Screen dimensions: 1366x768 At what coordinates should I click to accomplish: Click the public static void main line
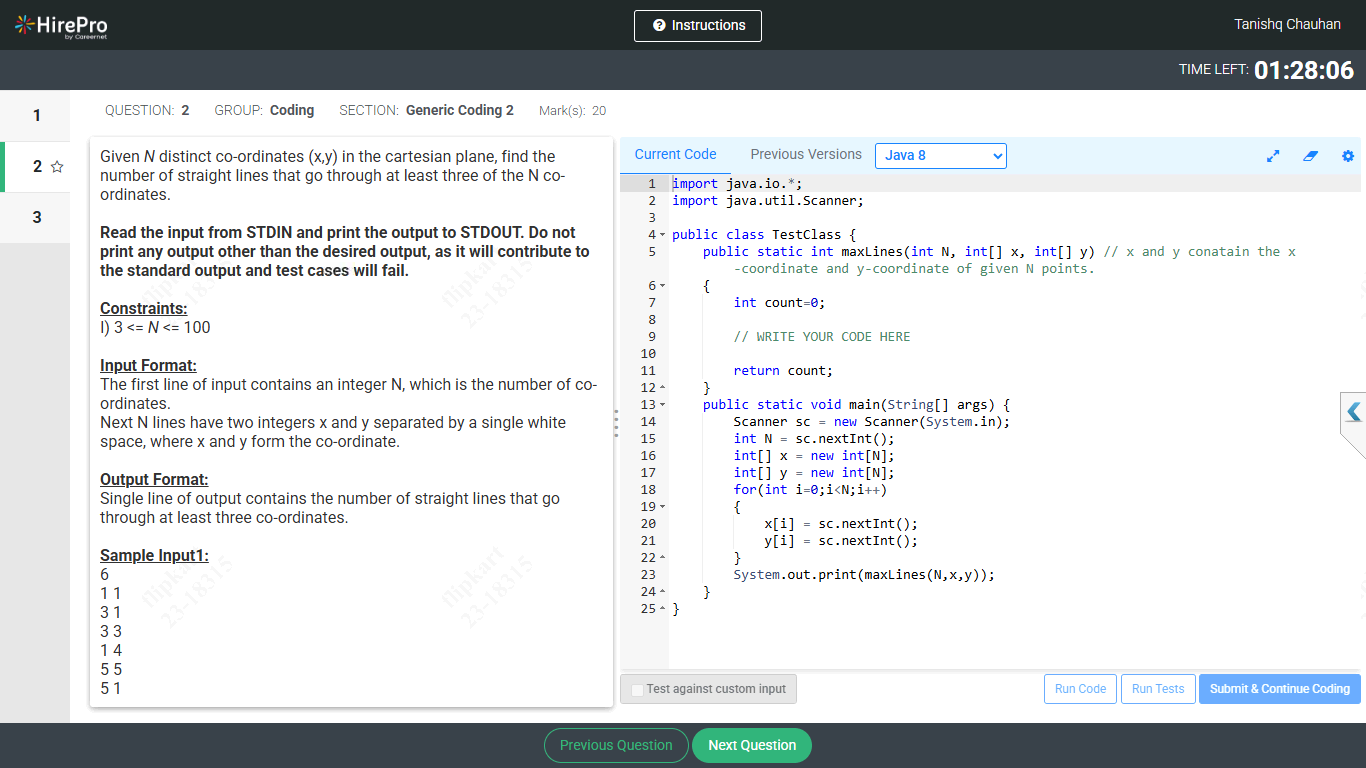(x=856, y=405)
